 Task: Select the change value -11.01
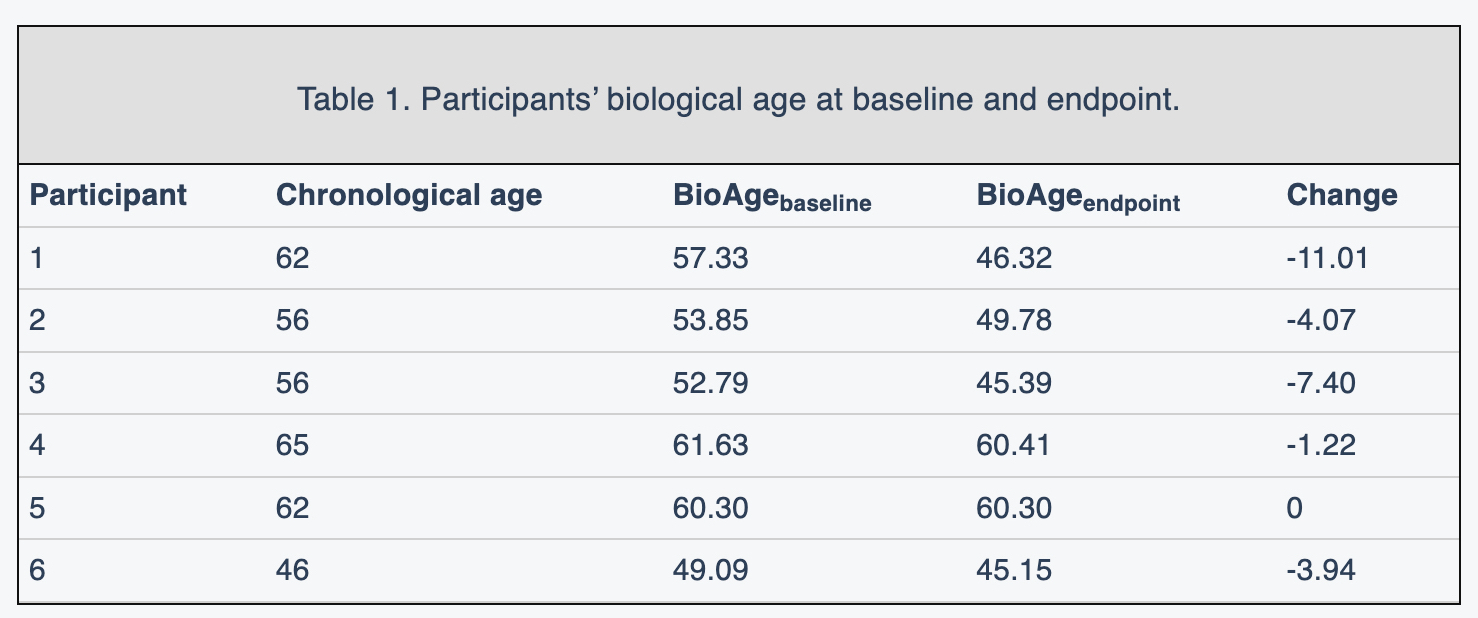click(x=1327, y=259)
